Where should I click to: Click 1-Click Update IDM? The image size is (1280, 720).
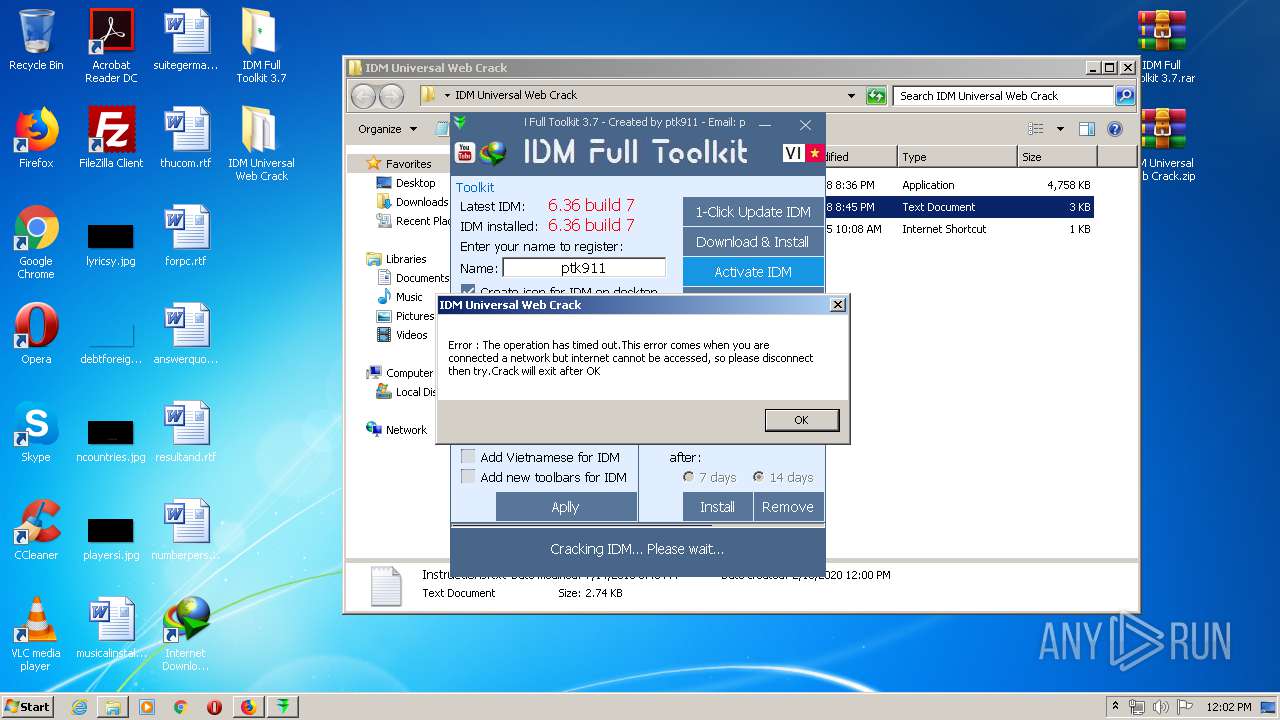point(753,212)
